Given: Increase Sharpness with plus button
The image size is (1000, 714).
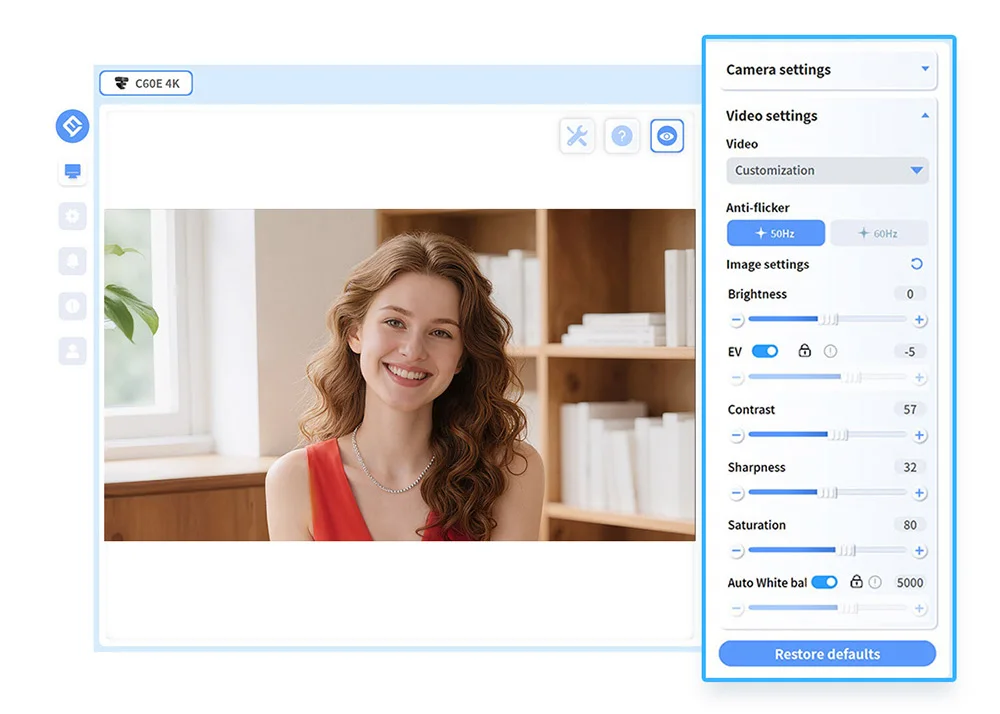Looking at the screenshot, I should point(920,493).
